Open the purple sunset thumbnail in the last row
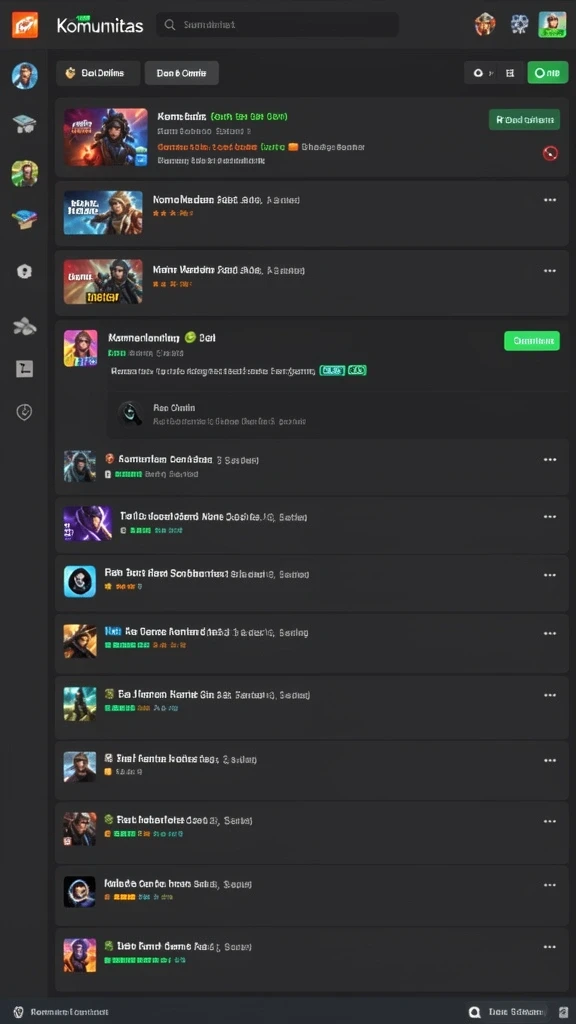576x1024 pixels. tap(80, 955)
